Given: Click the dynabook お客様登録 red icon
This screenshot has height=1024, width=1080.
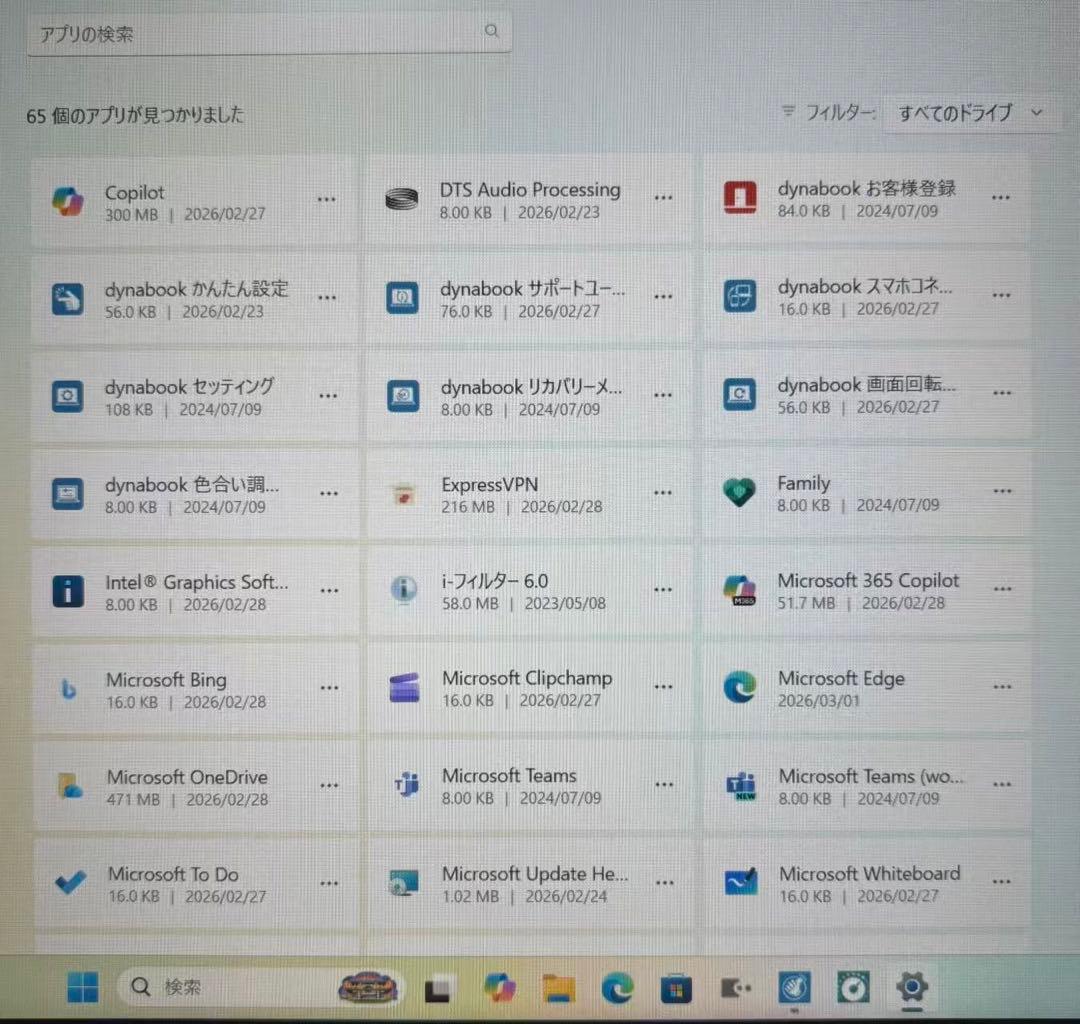Looking at the screenshot, I should (740, 198).
